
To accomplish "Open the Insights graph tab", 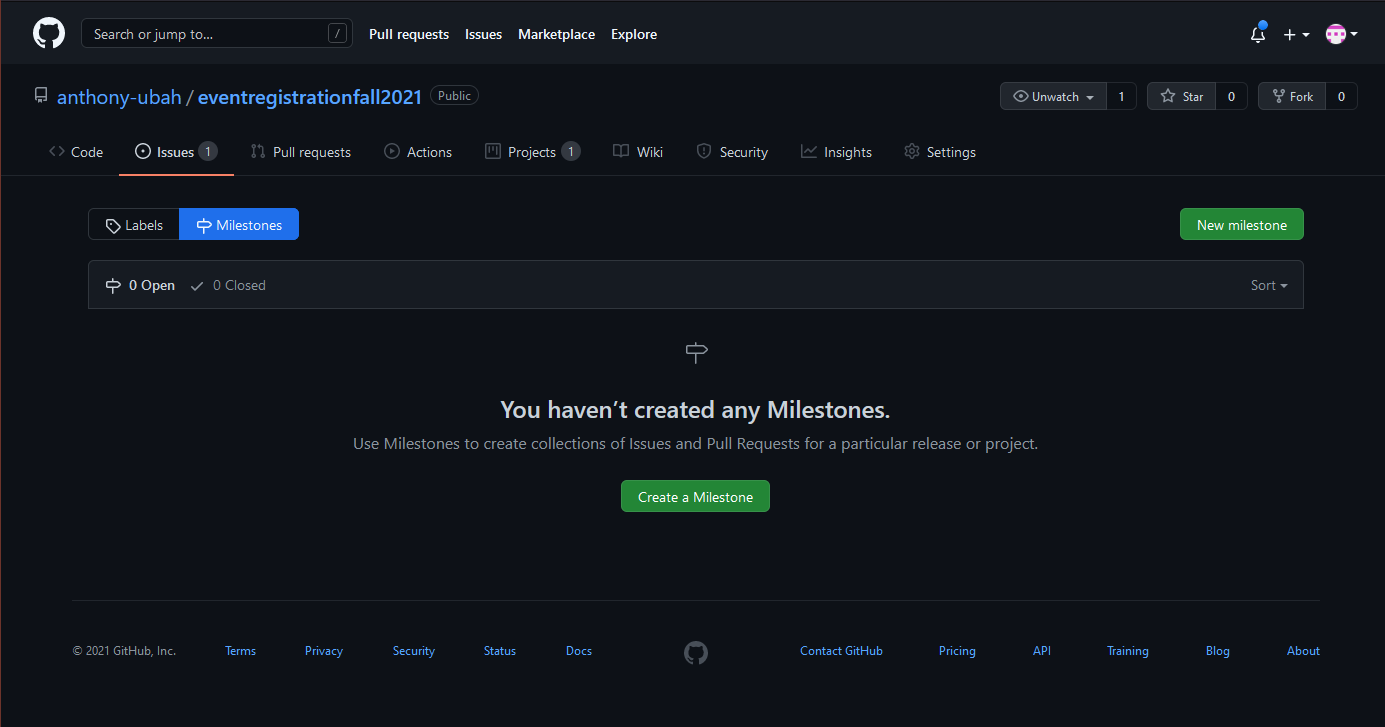I will (836, 152).
